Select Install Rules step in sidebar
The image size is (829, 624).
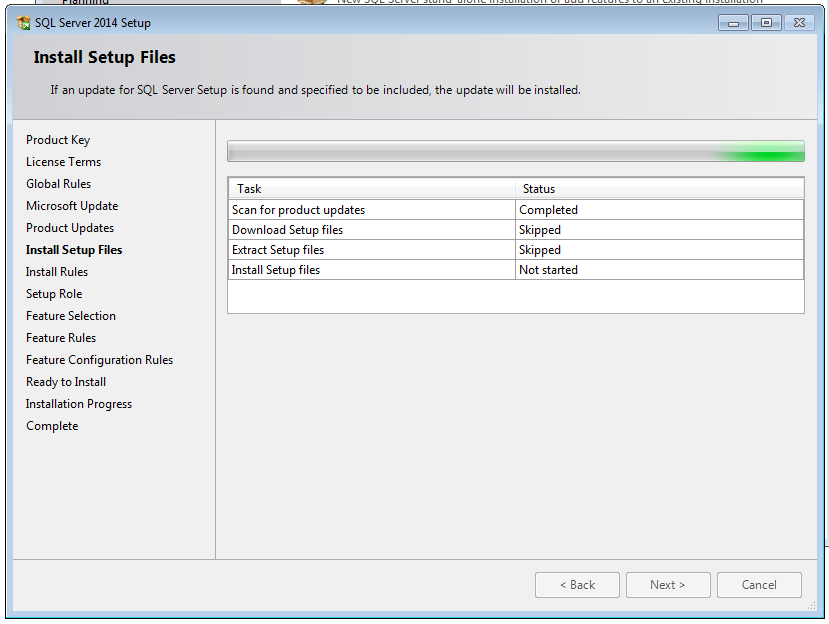57,272
